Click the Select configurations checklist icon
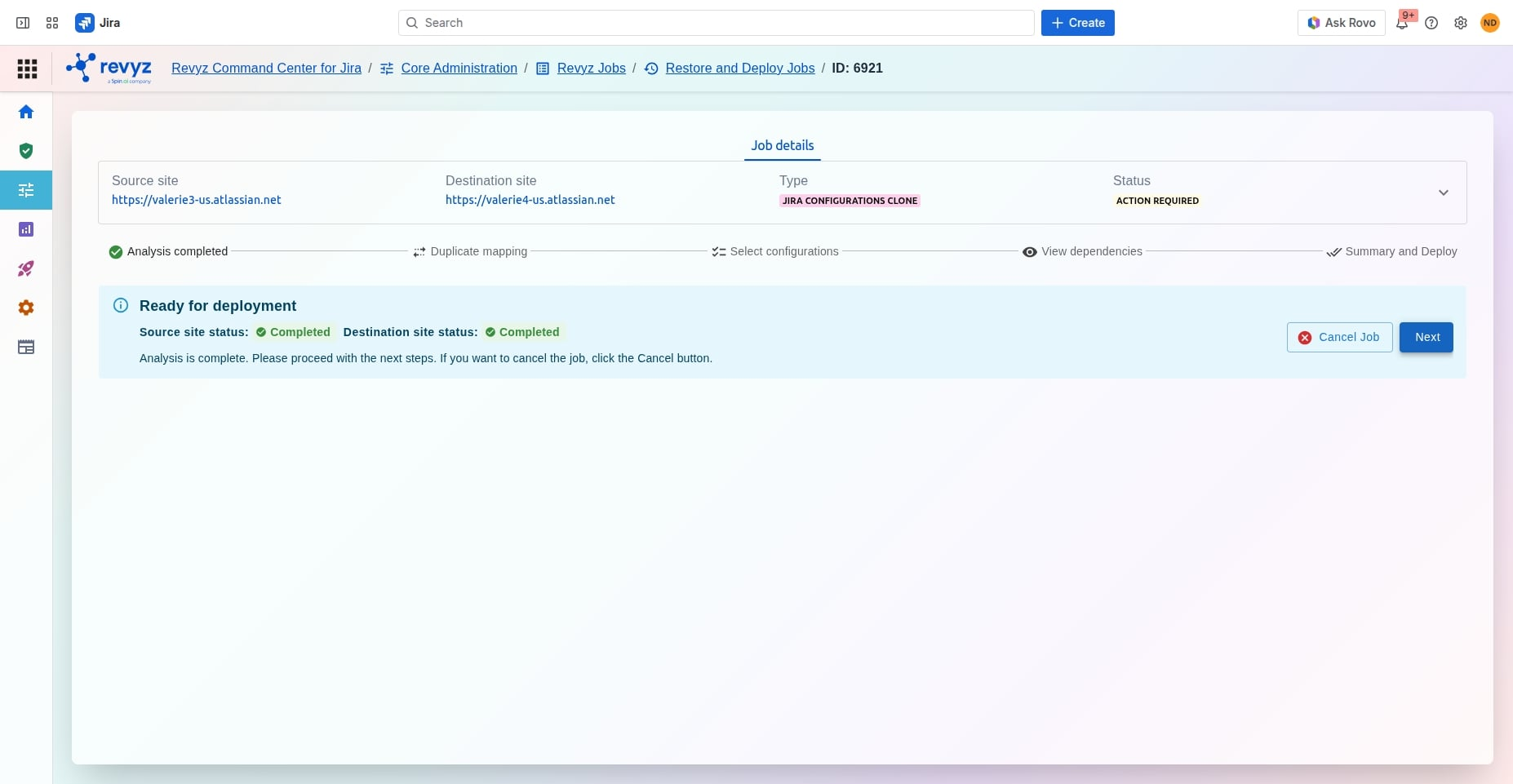Screen dimensions: 1513x784 [x=719, y=252]
